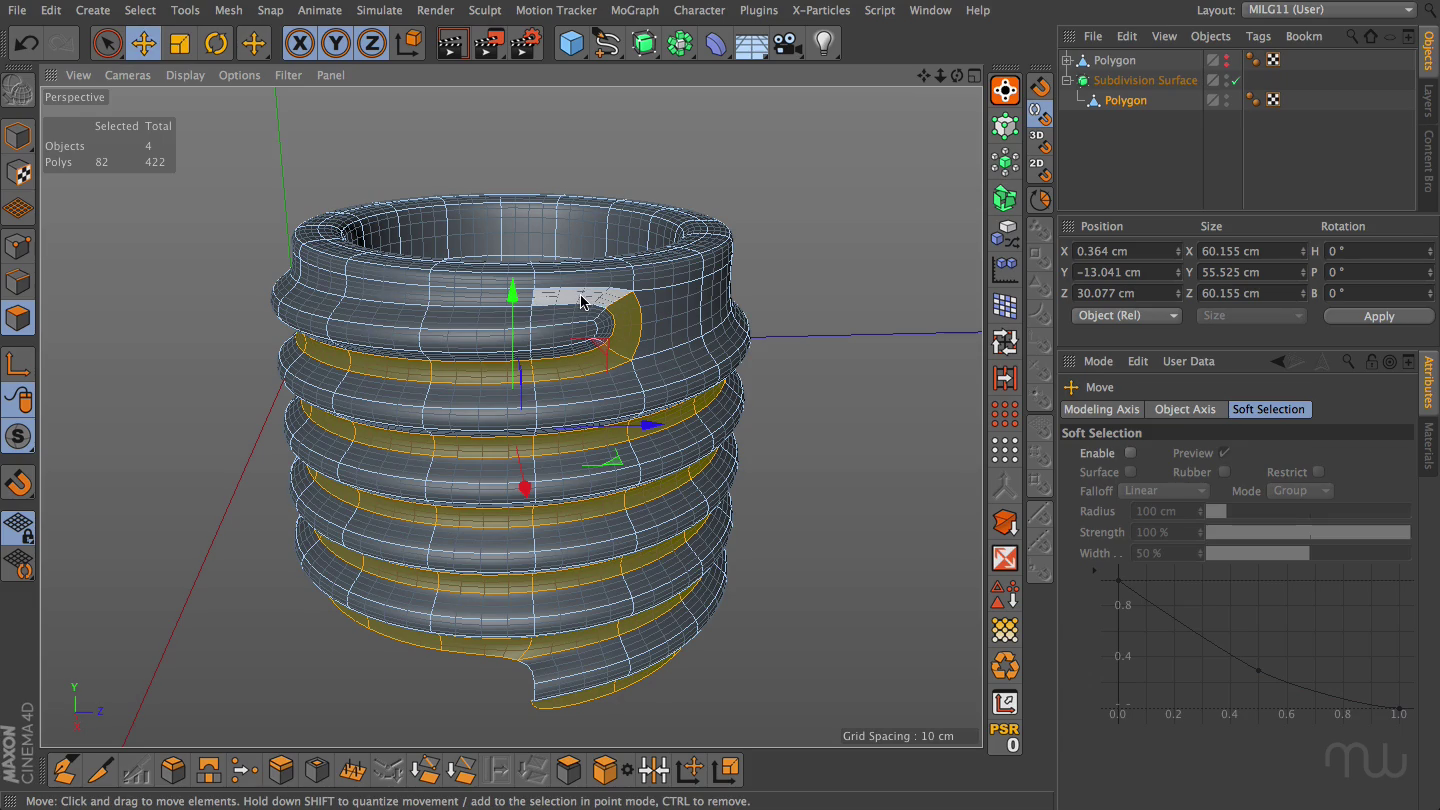1440x810 pixels.
Task: Add a Light object with bulb icon
Action: [824, 43]
